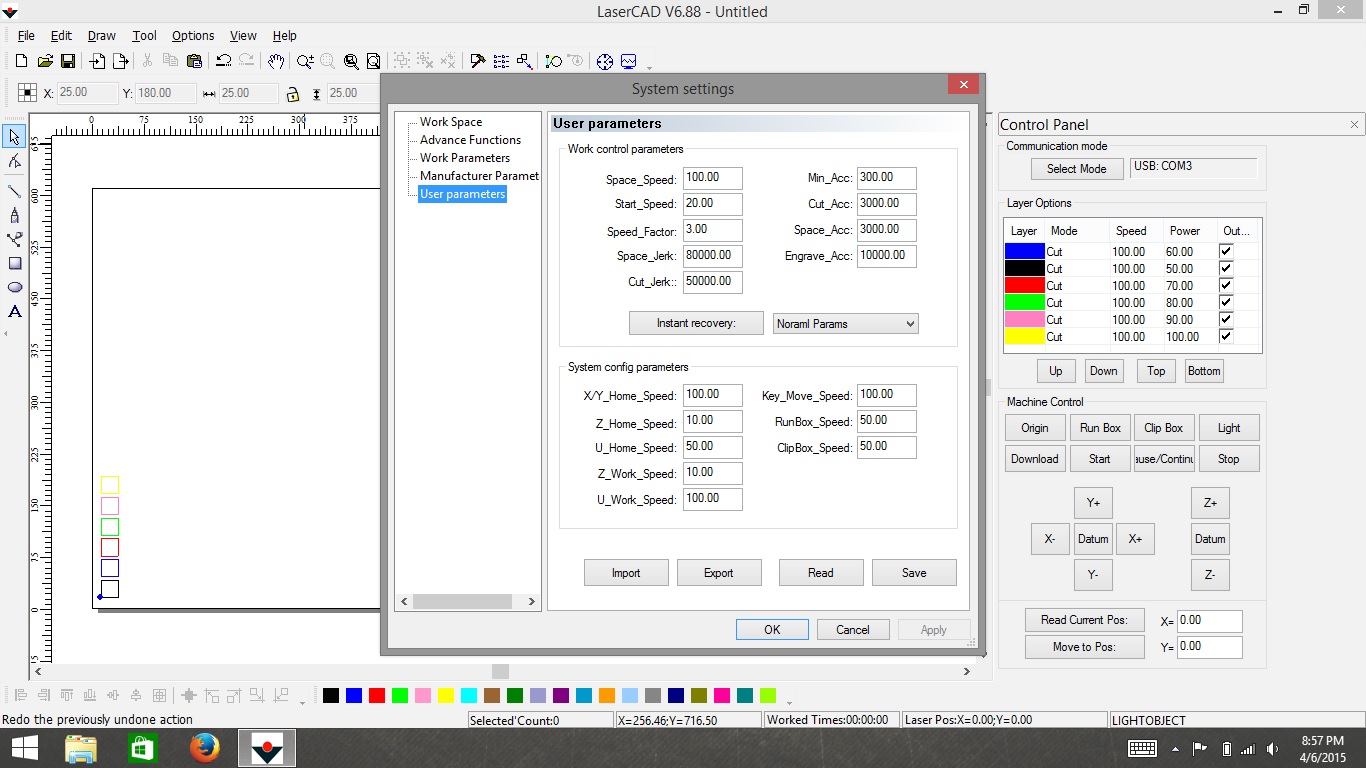Click the Export button
Image resolution: width=1366 pixels, height=768 pixels.
tap(718, 573)
